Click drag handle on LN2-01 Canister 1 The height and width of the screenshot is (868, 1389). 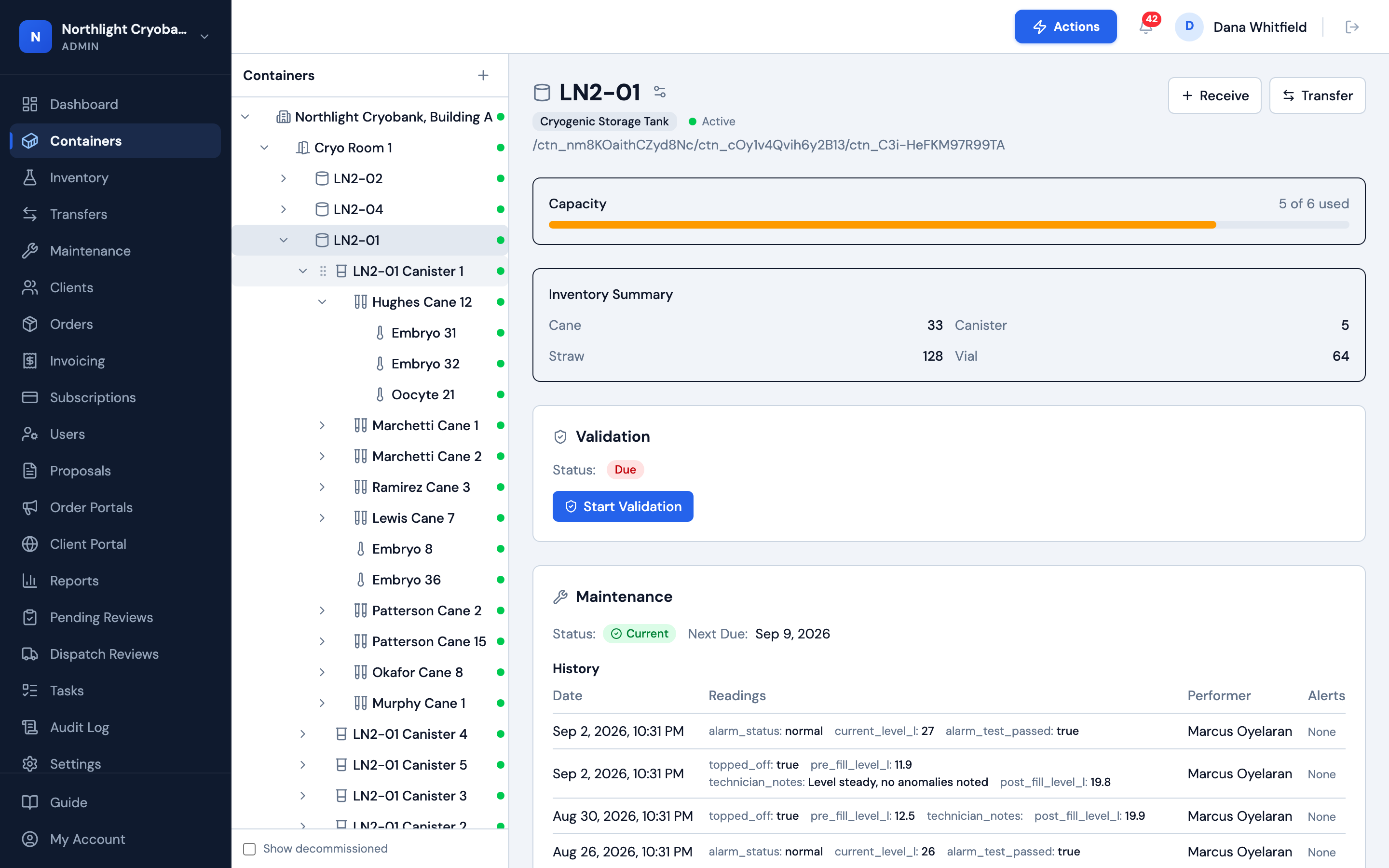point(323,271)
